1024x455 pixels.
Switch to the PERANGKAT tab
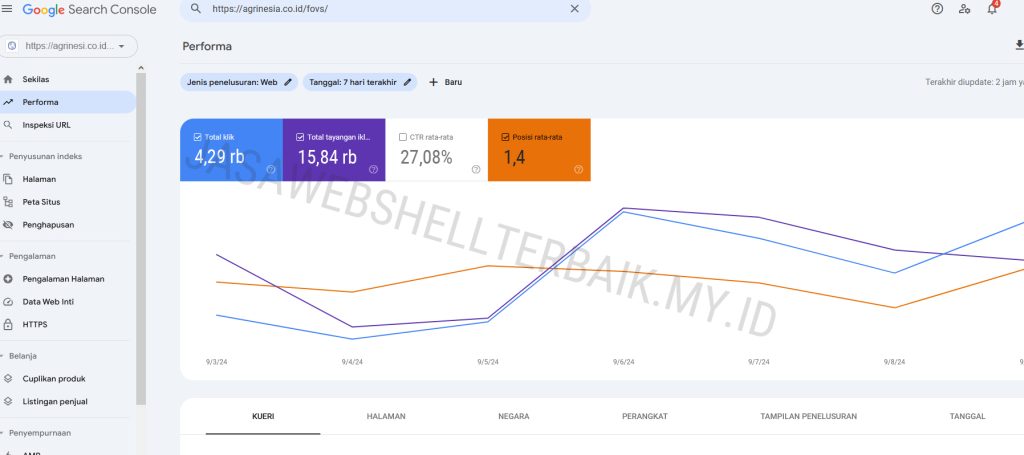[644, 416]
